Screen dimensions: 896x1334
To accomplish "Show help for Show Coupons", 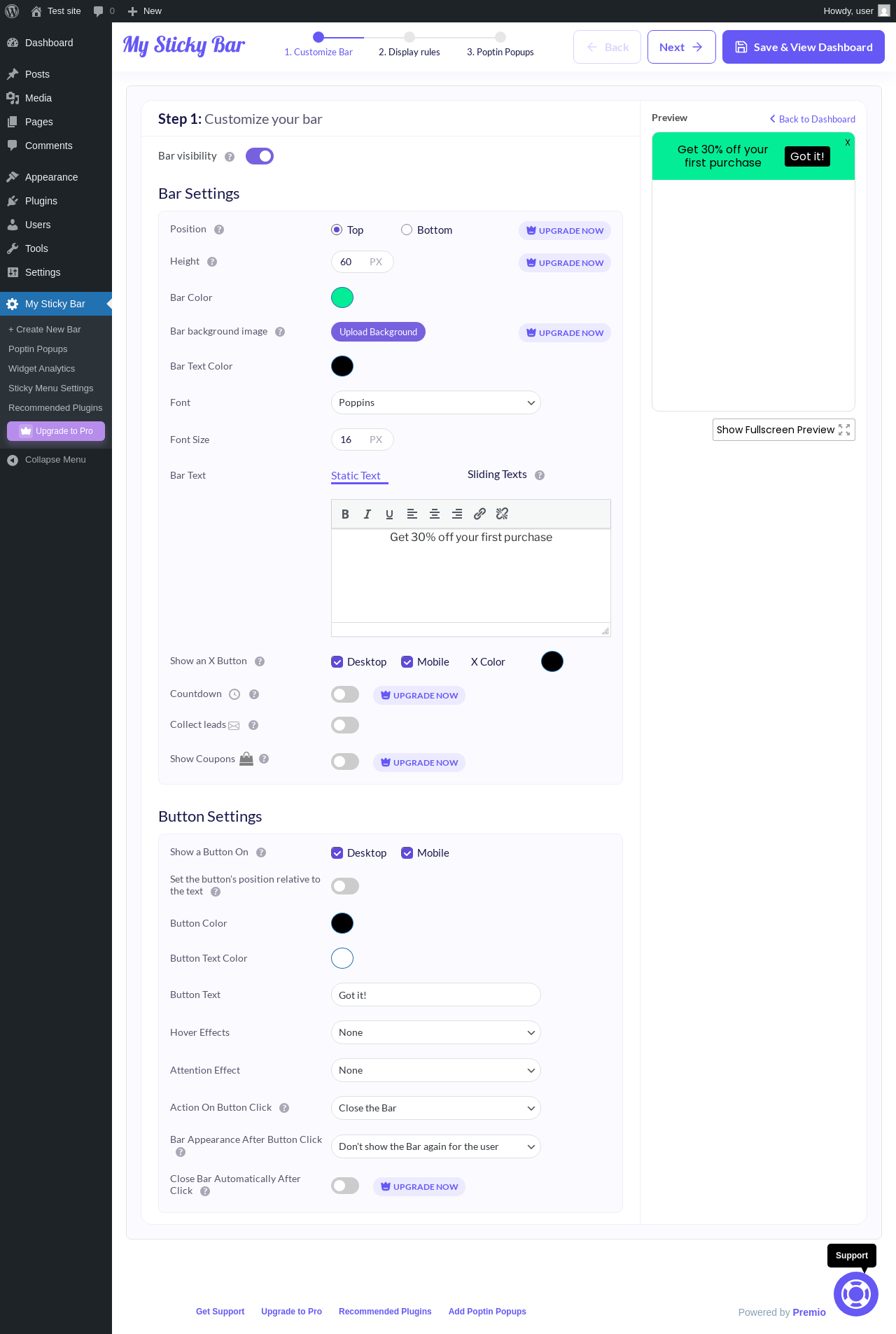I will (x=264, y=759).
